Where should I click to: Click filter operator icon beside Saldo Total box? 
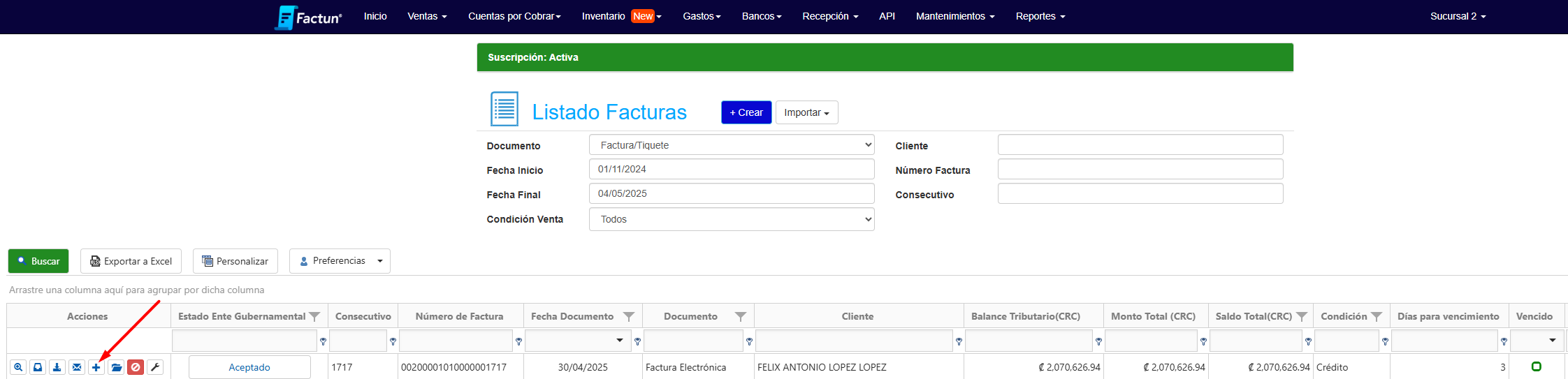pyautogui.click(x=1308, y=341)
